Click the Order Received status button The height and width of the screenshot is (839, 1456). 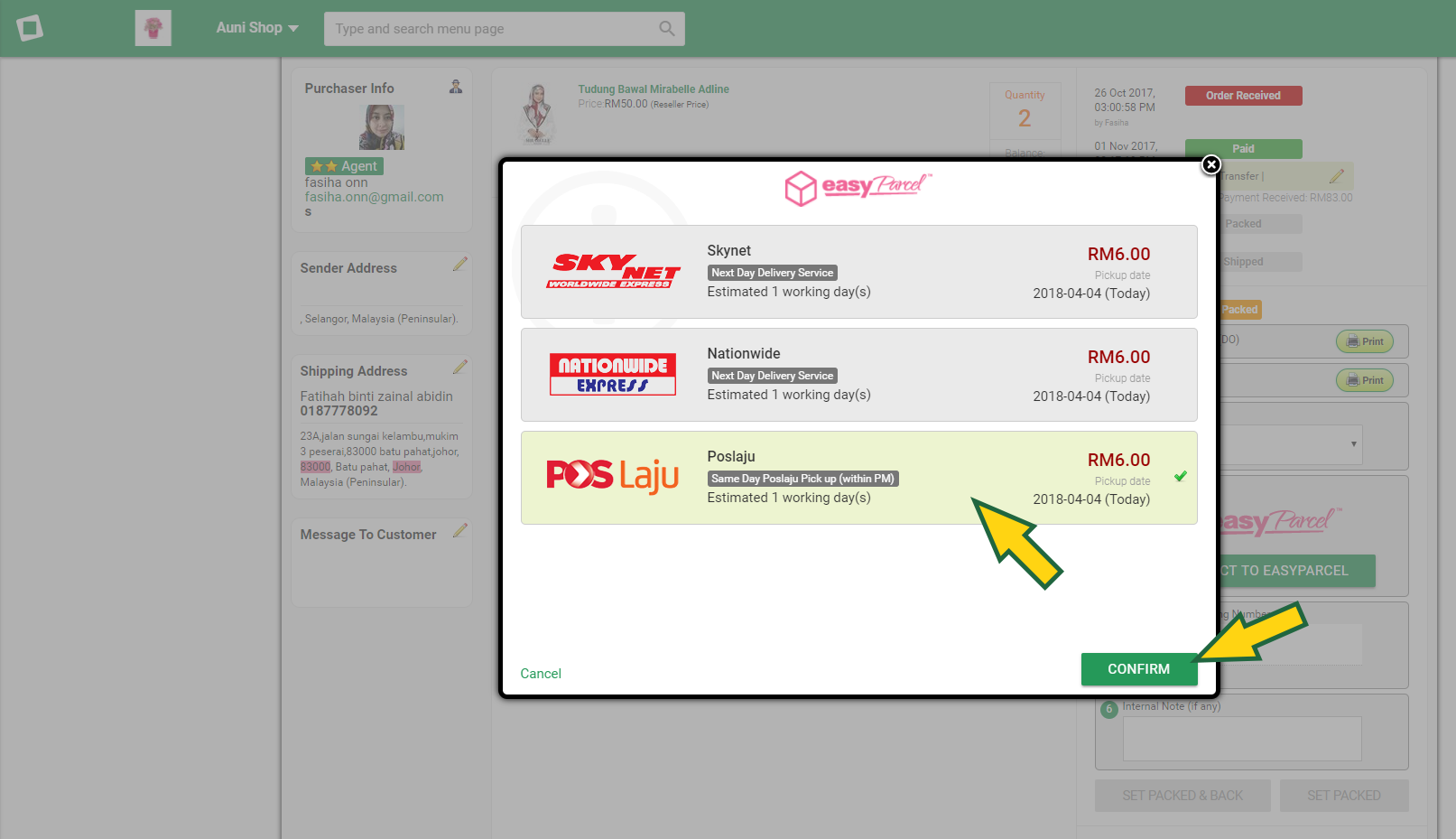pyautogui.click(x=1243, y=96)
